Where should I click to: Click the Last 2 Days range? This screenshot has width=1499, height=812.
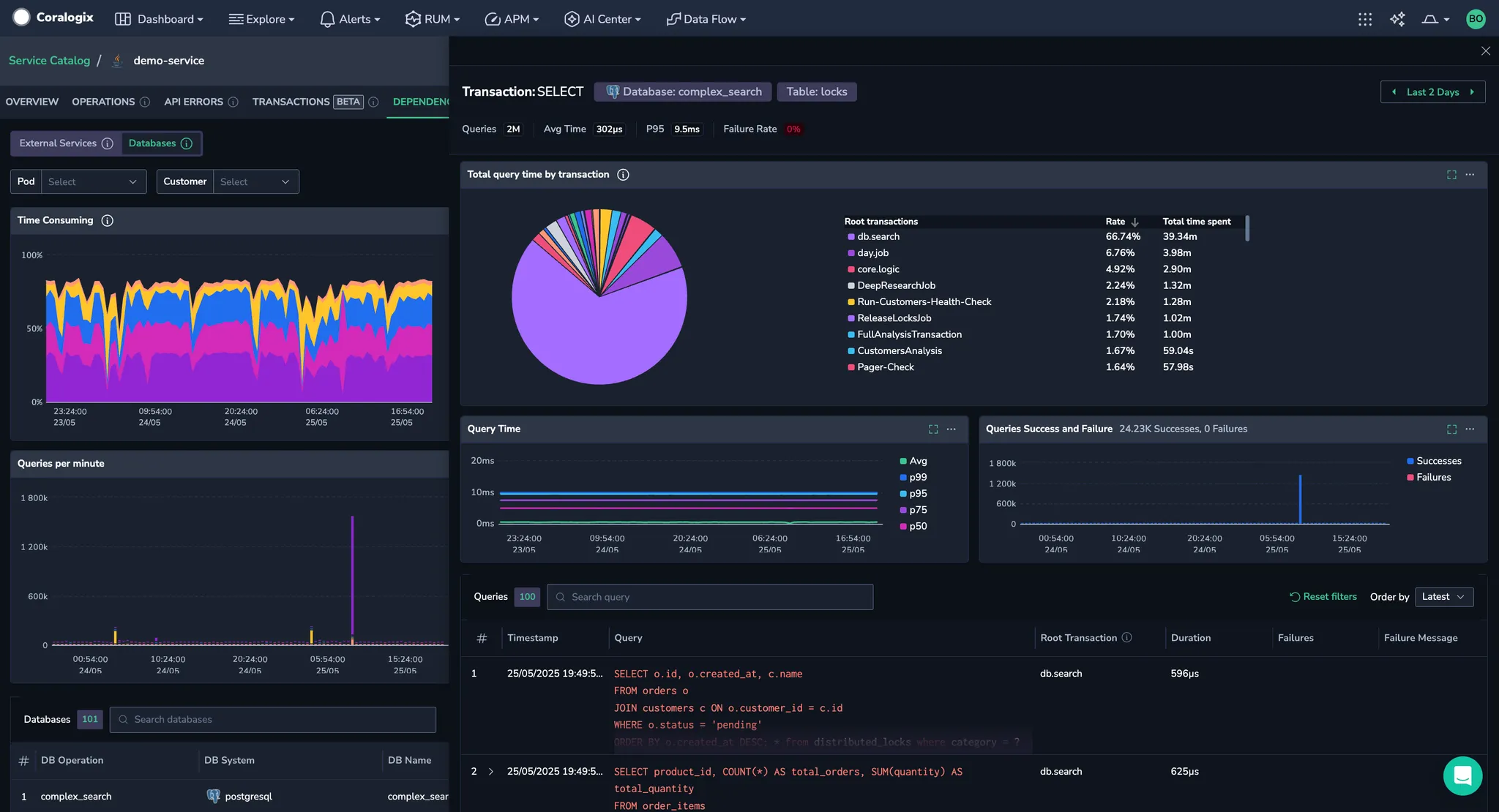click(x=1432, y=92)
